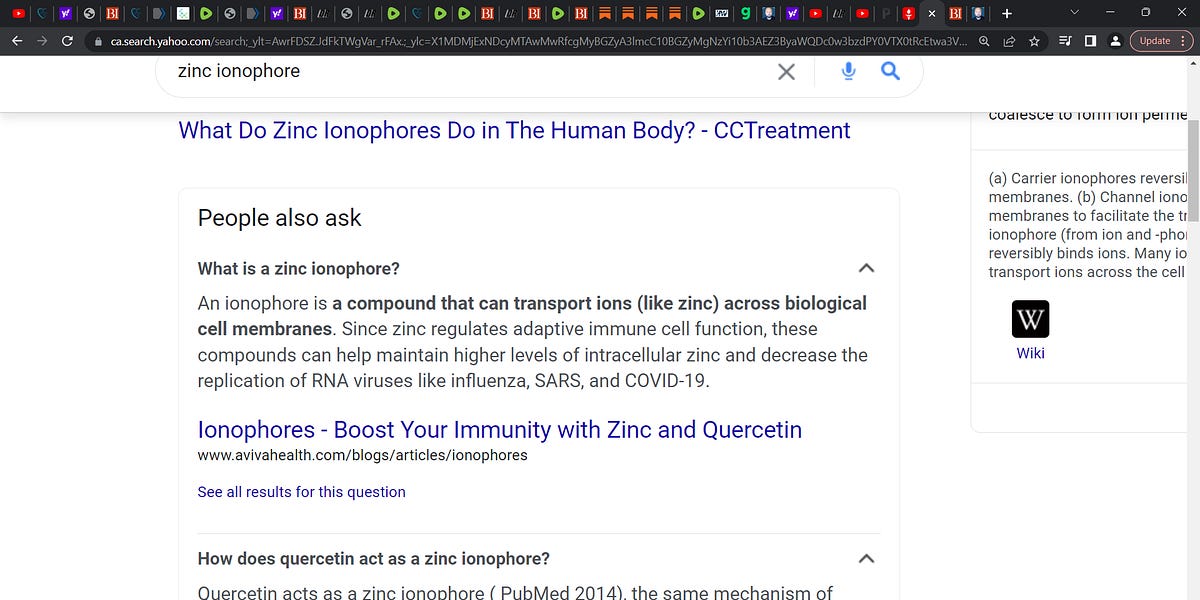This screenshot has width=1200, height=600.
Task: Start voice search with the microphone icon
Action: pos(849,71)
